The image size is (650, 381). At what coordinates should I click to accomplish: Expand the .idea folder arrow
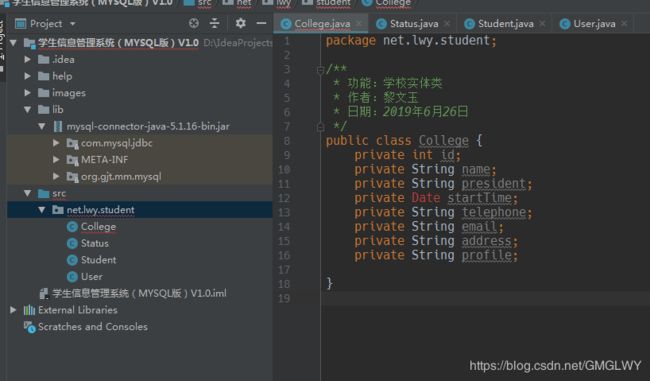tap(27, 59)
